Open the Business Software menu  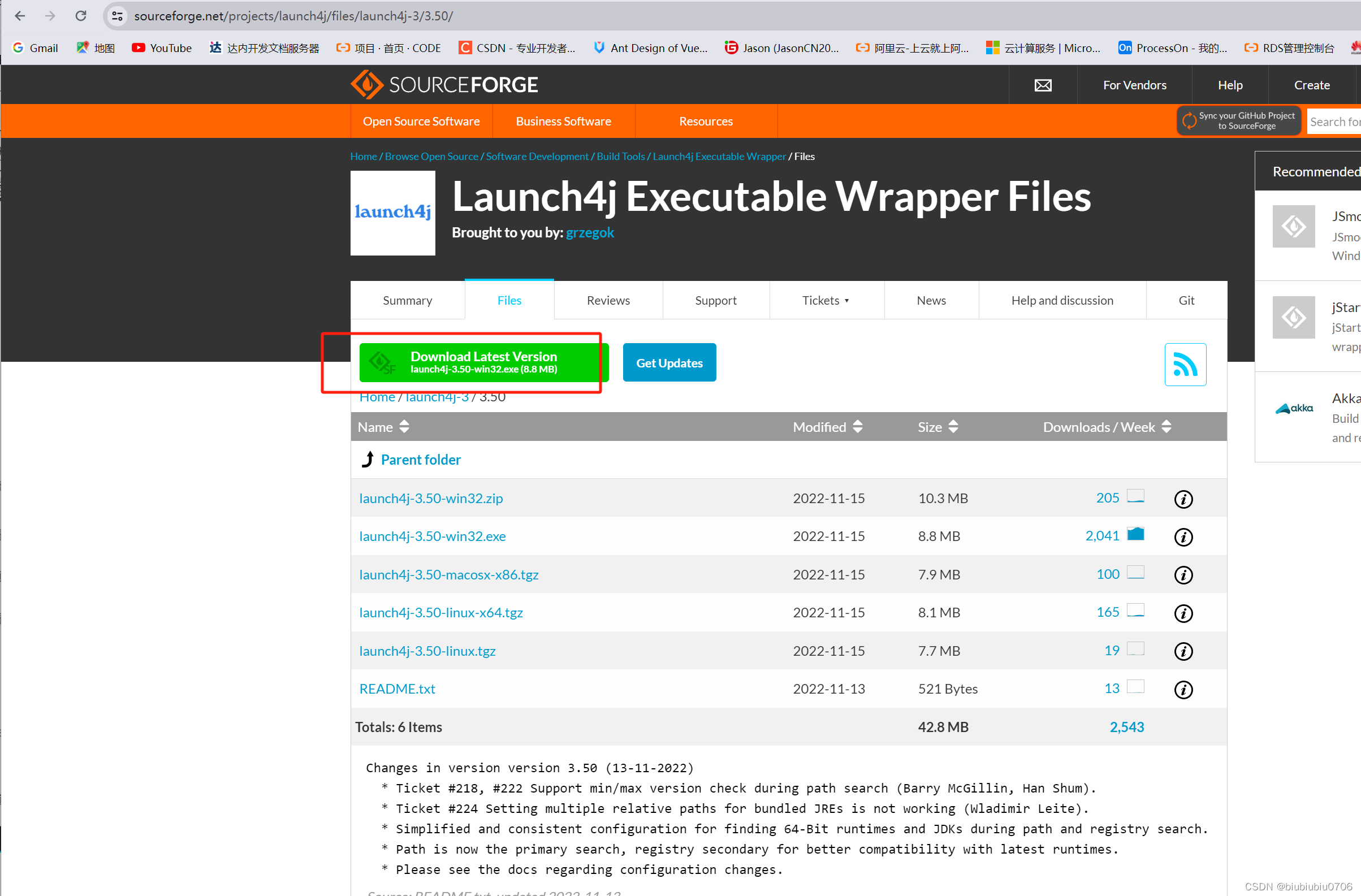563,121
